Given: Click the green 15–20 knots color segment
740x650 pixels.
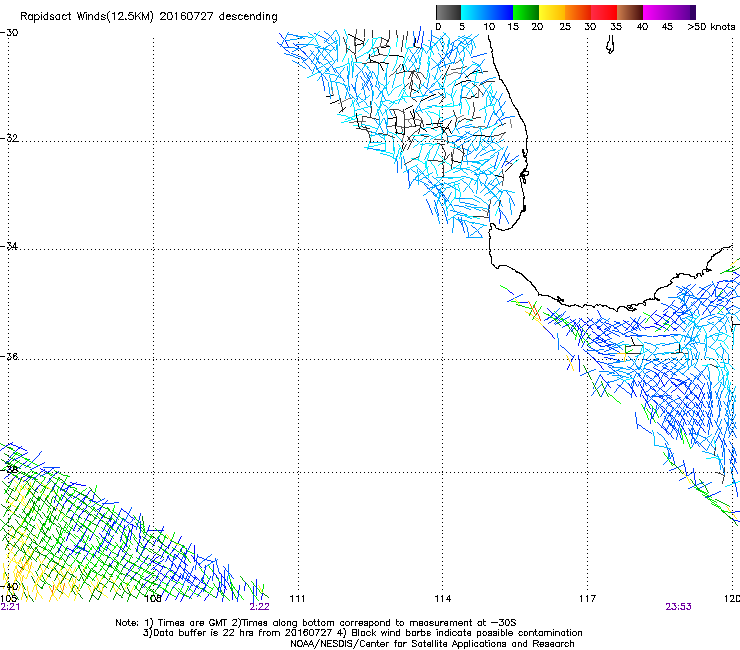Looking at the screenshot, I should point(526,12).
